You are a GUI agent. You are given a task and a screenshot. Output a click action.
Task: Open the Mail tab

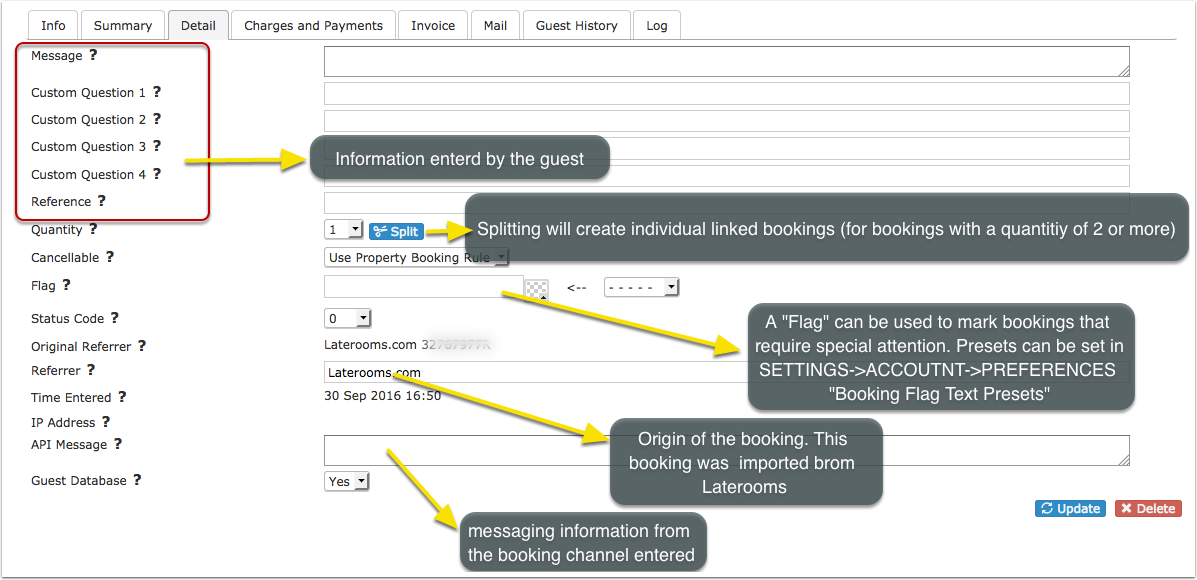[495, 25]
